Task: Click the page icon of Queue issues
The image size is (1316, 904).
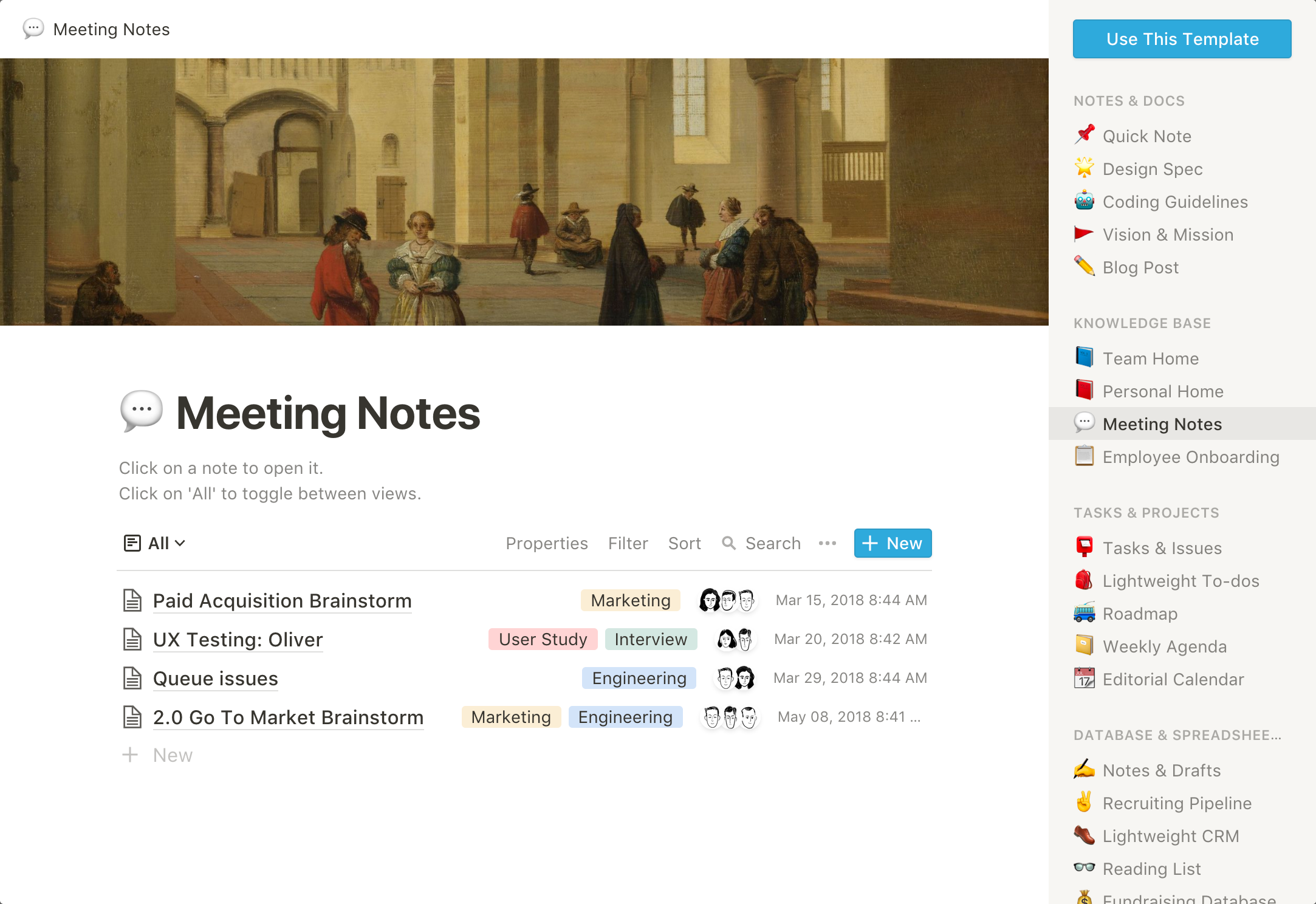Action: pos(132,678)
